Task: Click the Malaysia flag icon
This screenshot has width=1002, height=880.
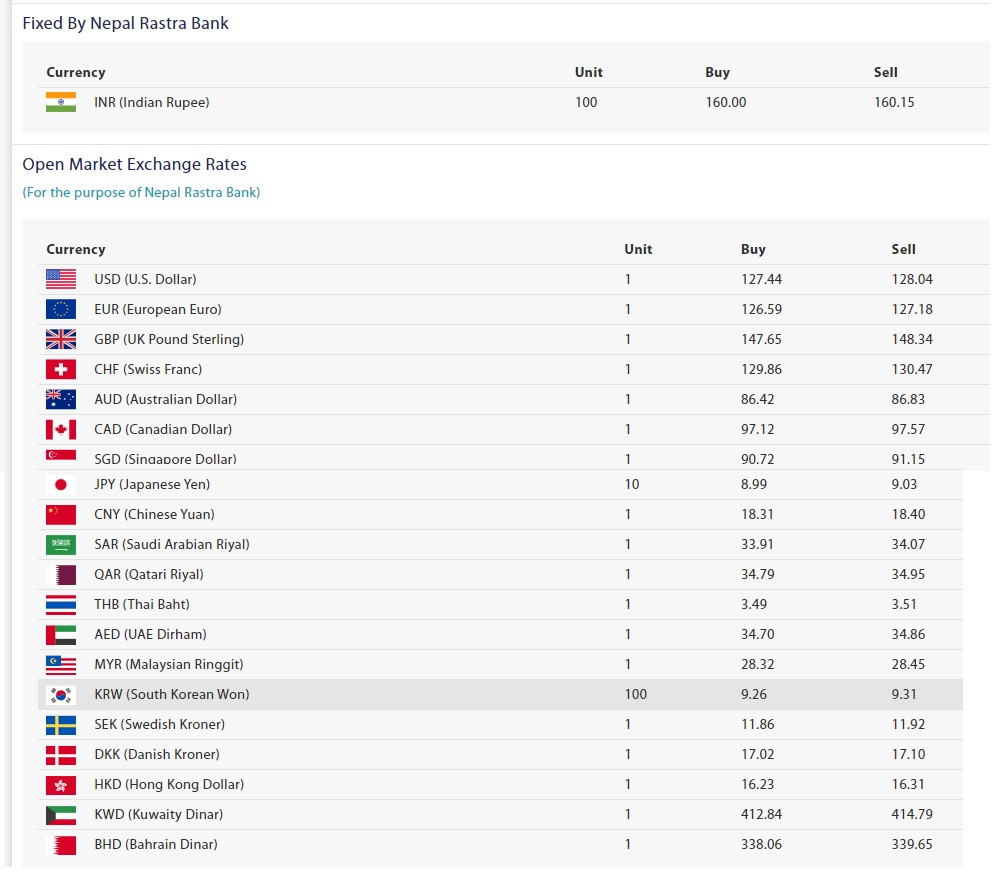Action: click(x=61, y=665)
